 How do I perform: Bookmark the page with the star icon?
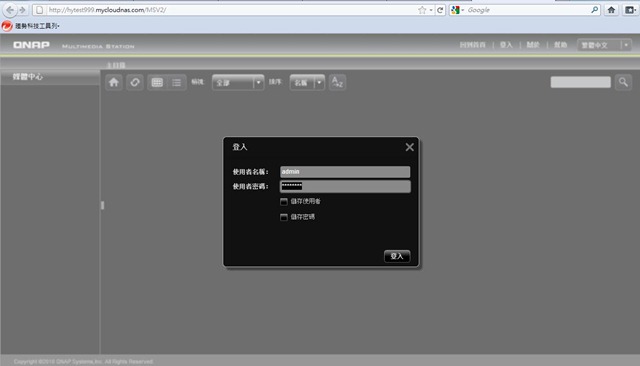click(422, 10)
